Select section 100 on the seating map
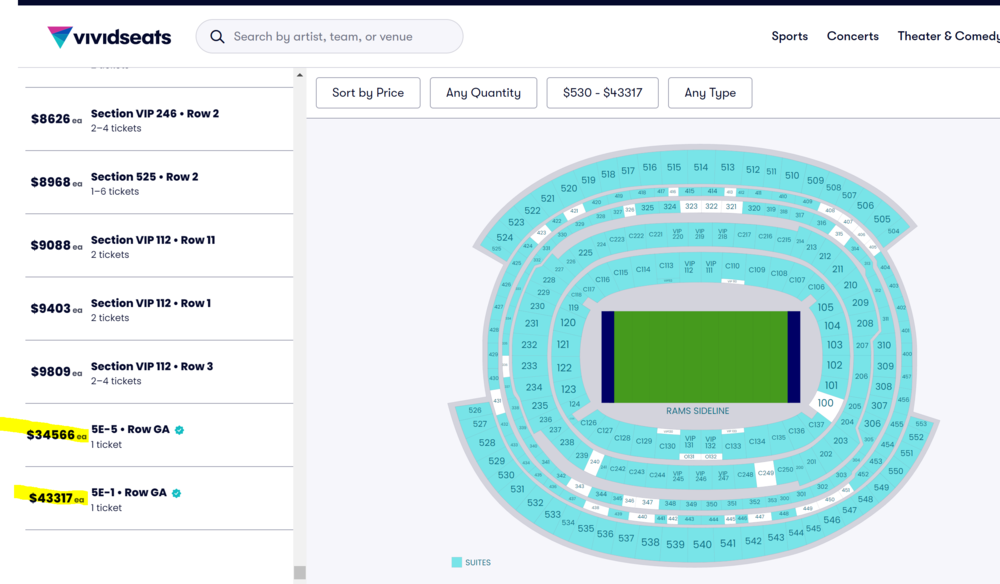 (x=825, y=403)
